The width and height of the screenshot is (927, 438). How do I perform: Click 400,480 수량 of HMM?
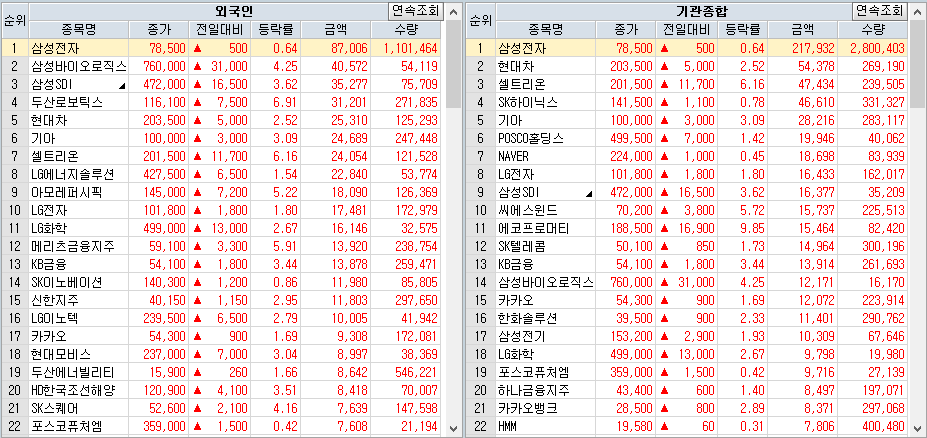coord(884,427)
